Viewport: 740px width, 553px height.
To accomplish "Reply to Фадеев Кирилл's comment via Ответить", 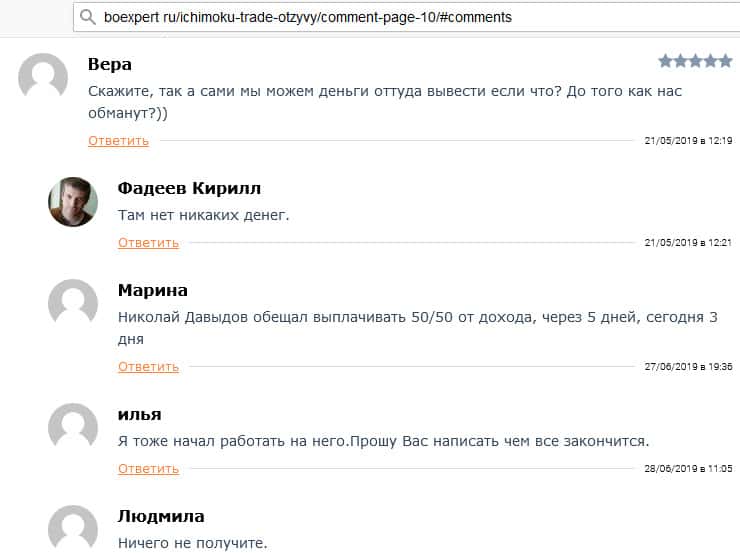I will click(x=148, y=243).
